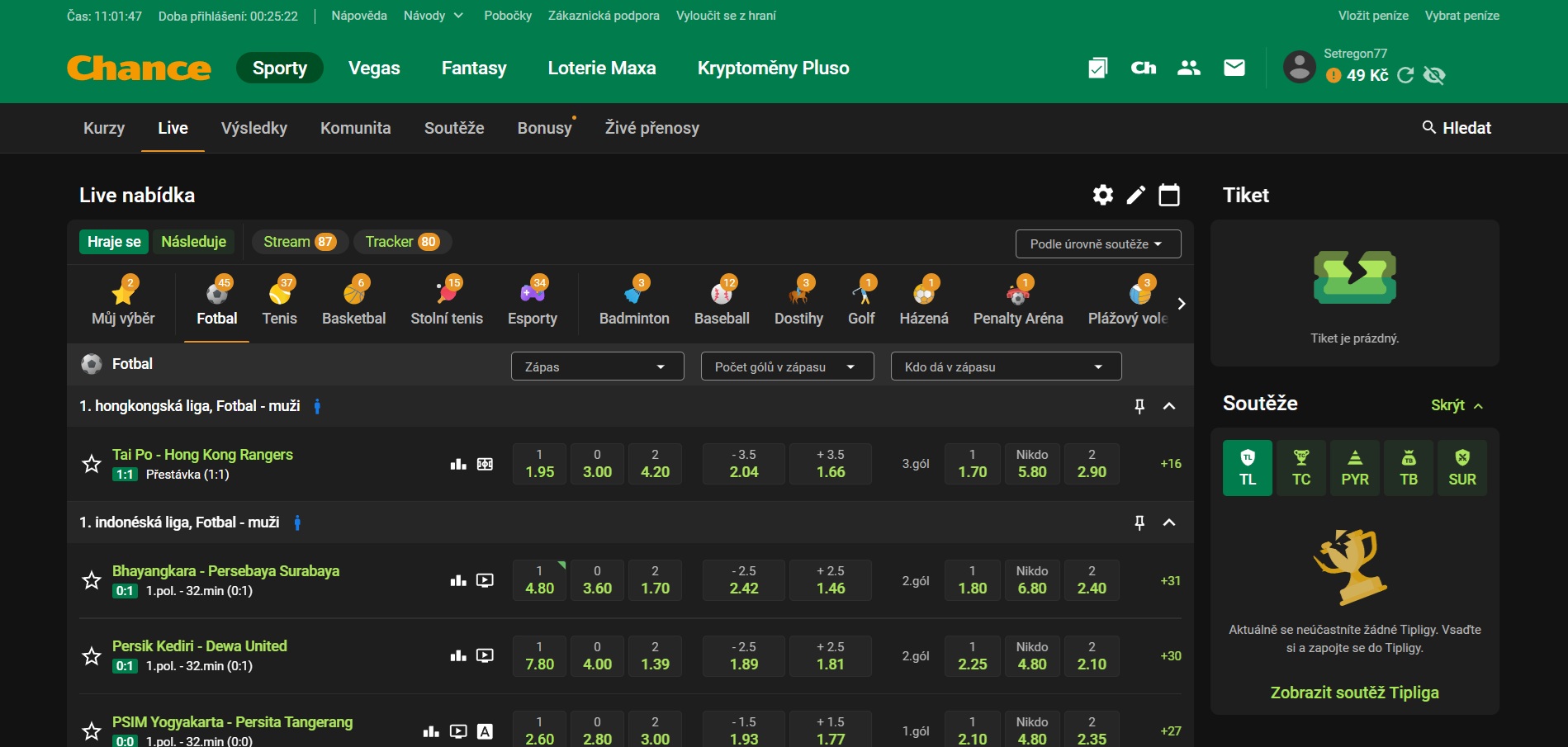Screen dimensions: 1568x747
Task: Open the Zápas market dropdown
Action: (598, 366)
